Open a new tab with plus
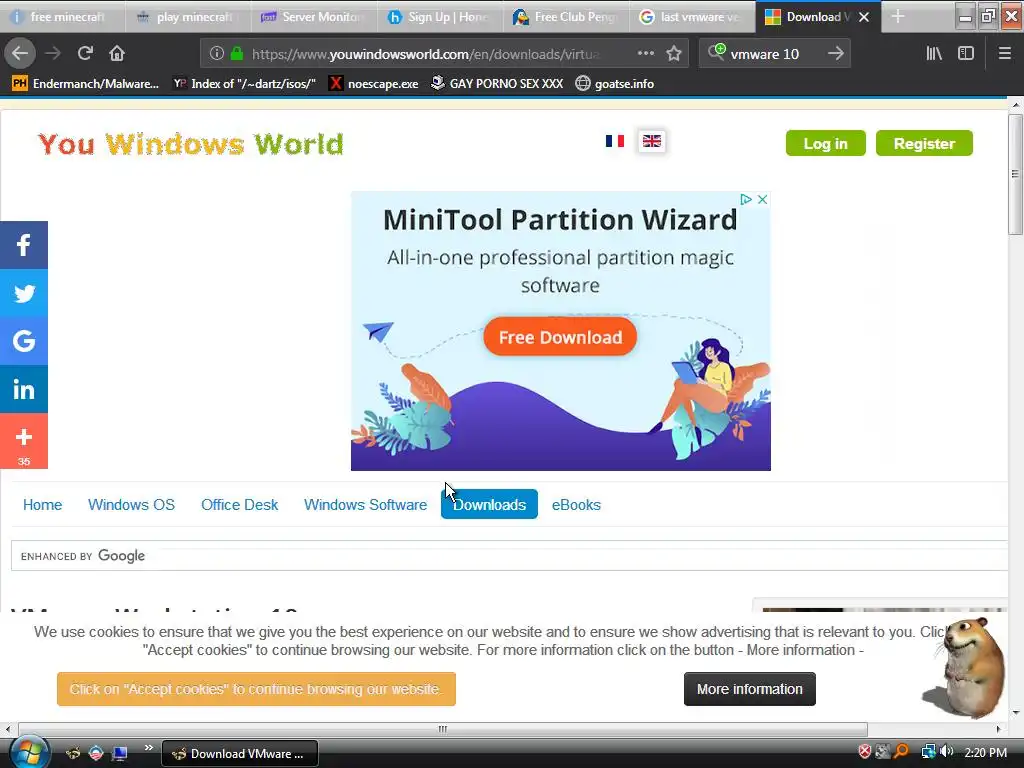 pyautogui.click(x=898, y=16)
